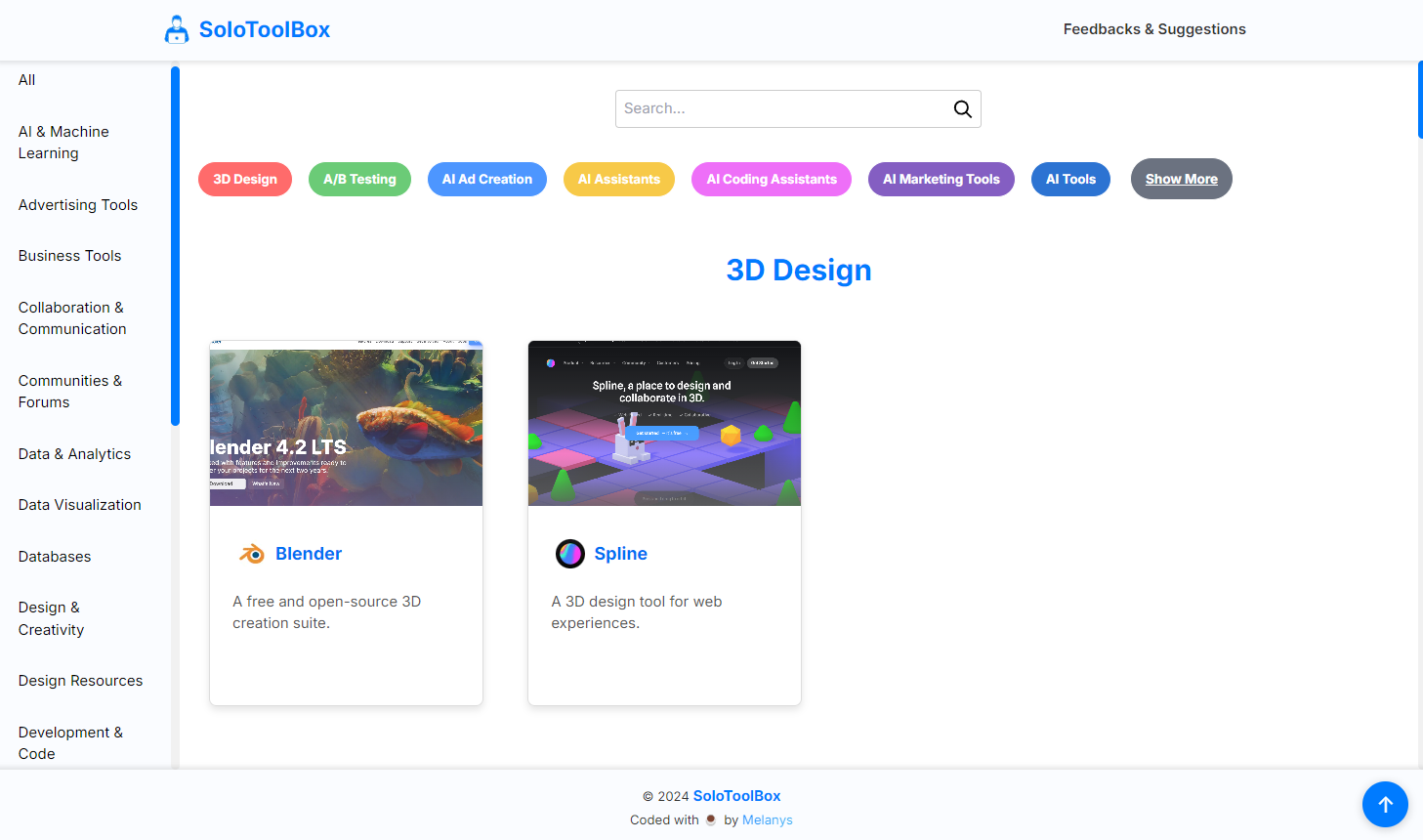Click the Blender logo icon
The image size is (1423, 840).
click(x=252, y=554)
